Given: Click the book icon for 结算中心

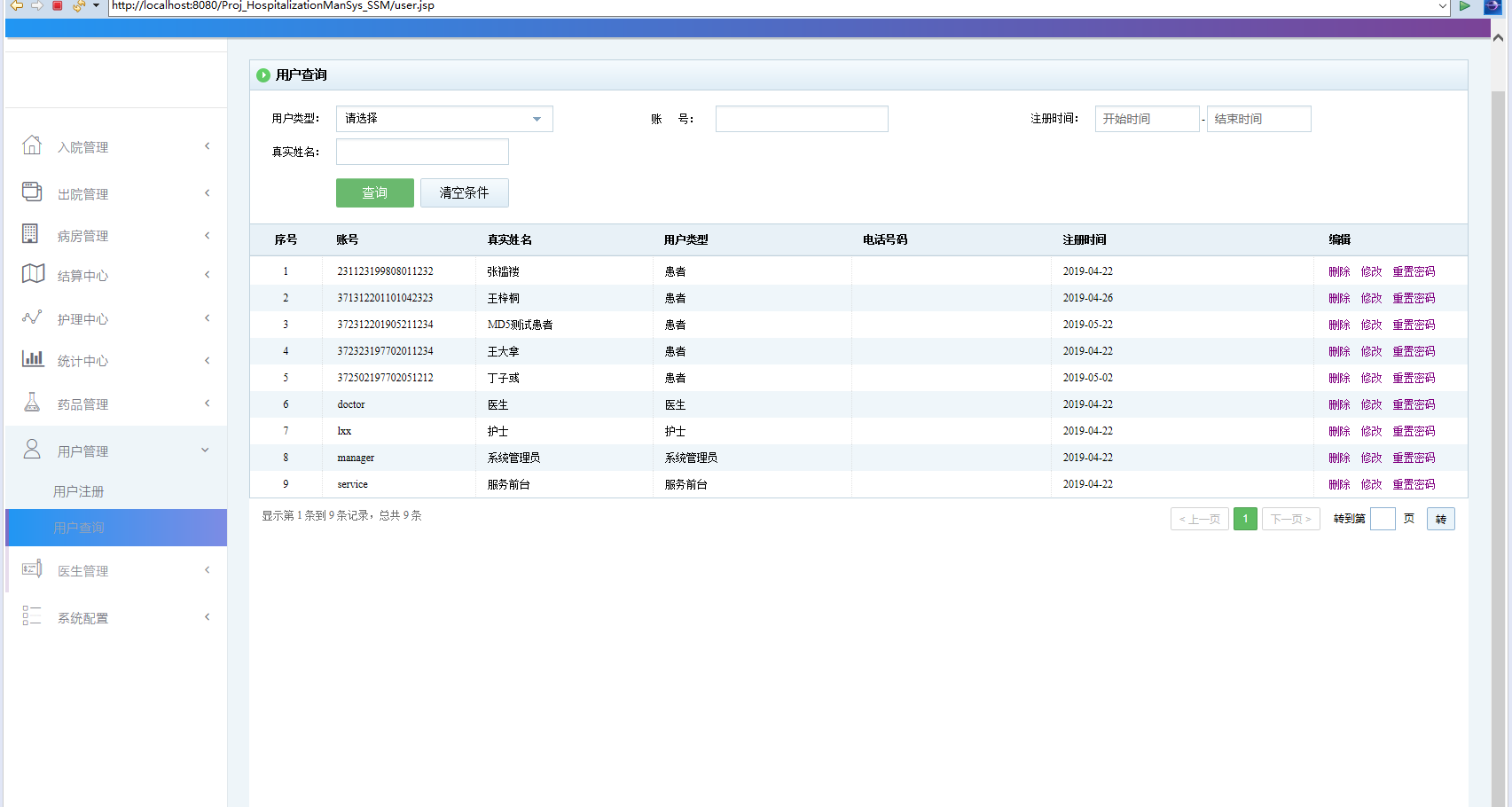Looking at the screenshot, I should (33, 274).
